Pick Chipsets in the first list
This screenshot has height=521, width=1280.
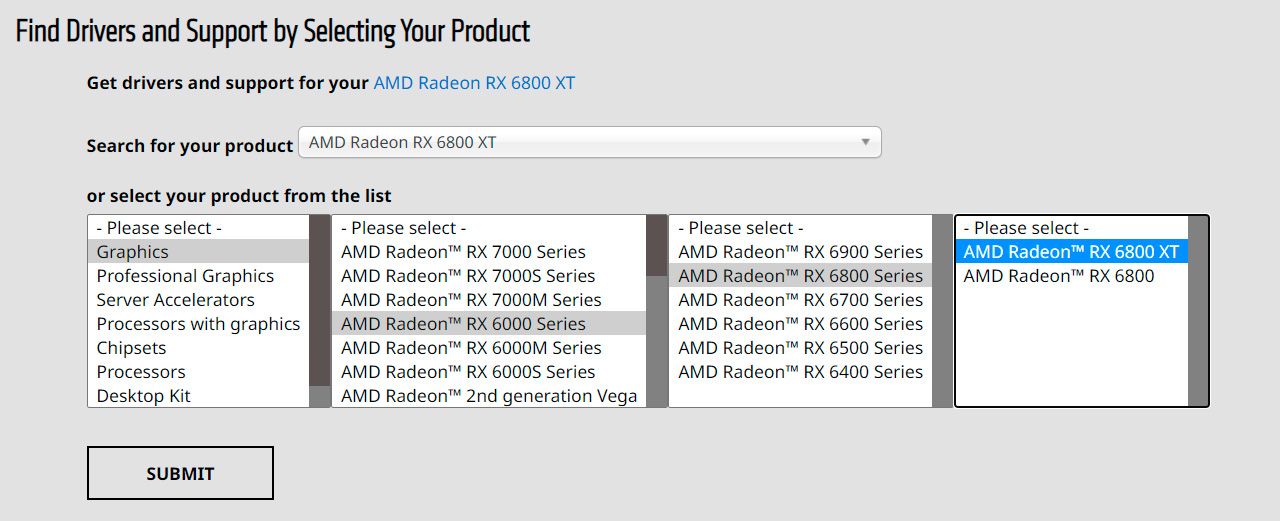coord(131,348)
